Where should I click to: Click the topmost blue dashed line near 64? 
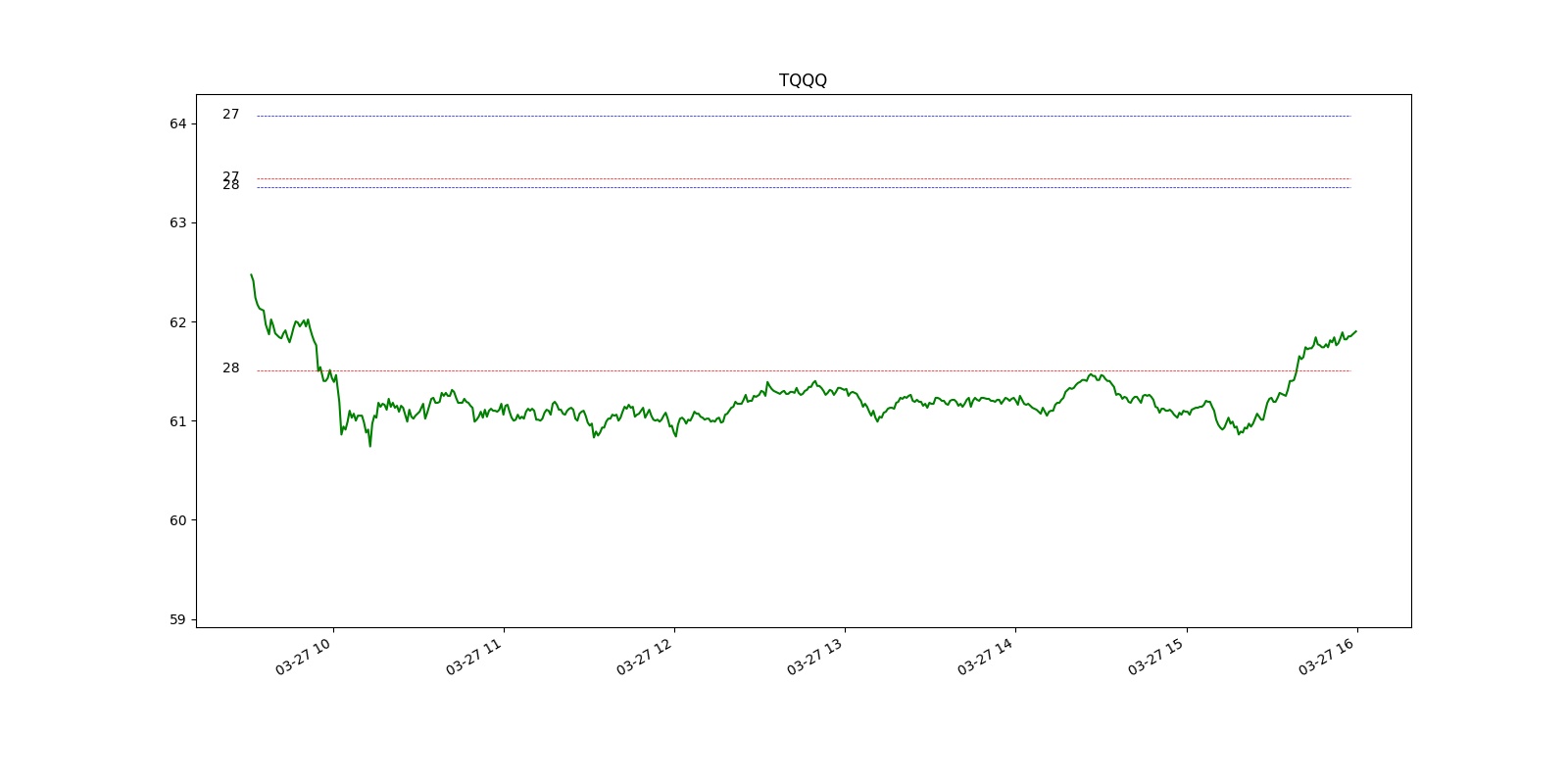coord(804,117)
